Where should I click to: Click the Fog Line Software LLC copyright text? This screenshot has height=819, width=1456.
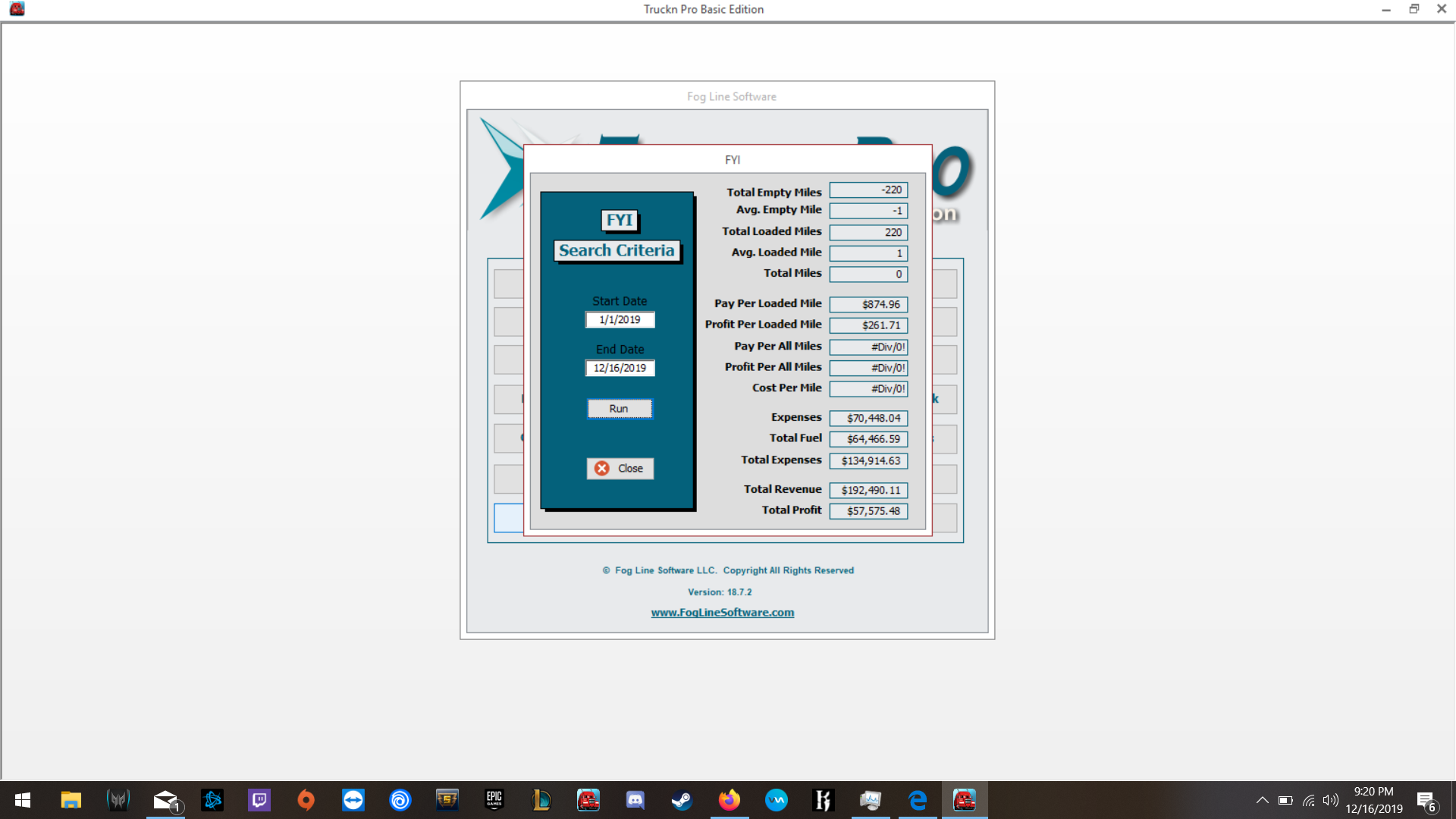pos(728,570)
